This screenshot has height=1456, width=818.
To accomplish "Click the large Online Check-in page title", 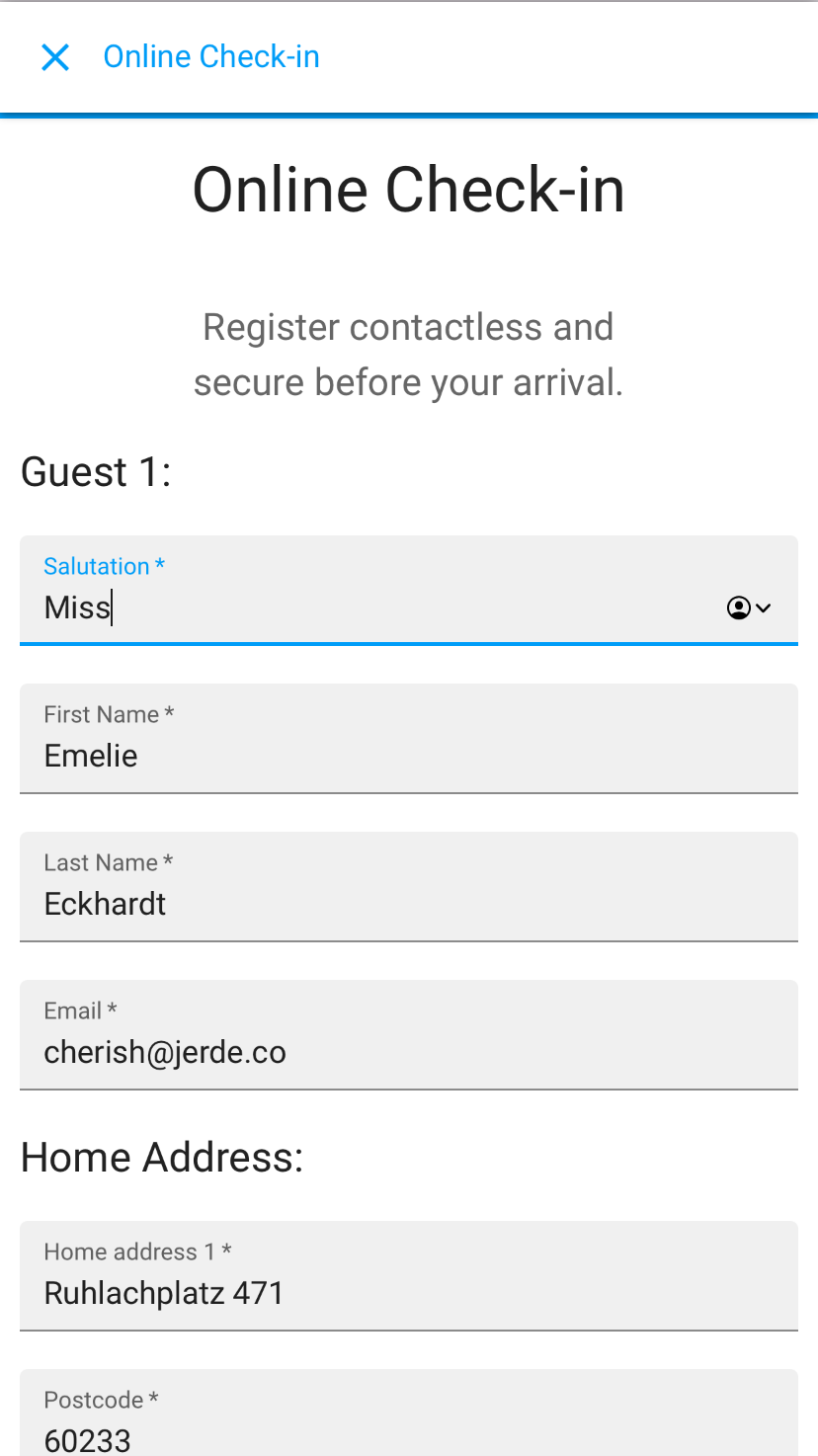I will (x=408, y=189).
